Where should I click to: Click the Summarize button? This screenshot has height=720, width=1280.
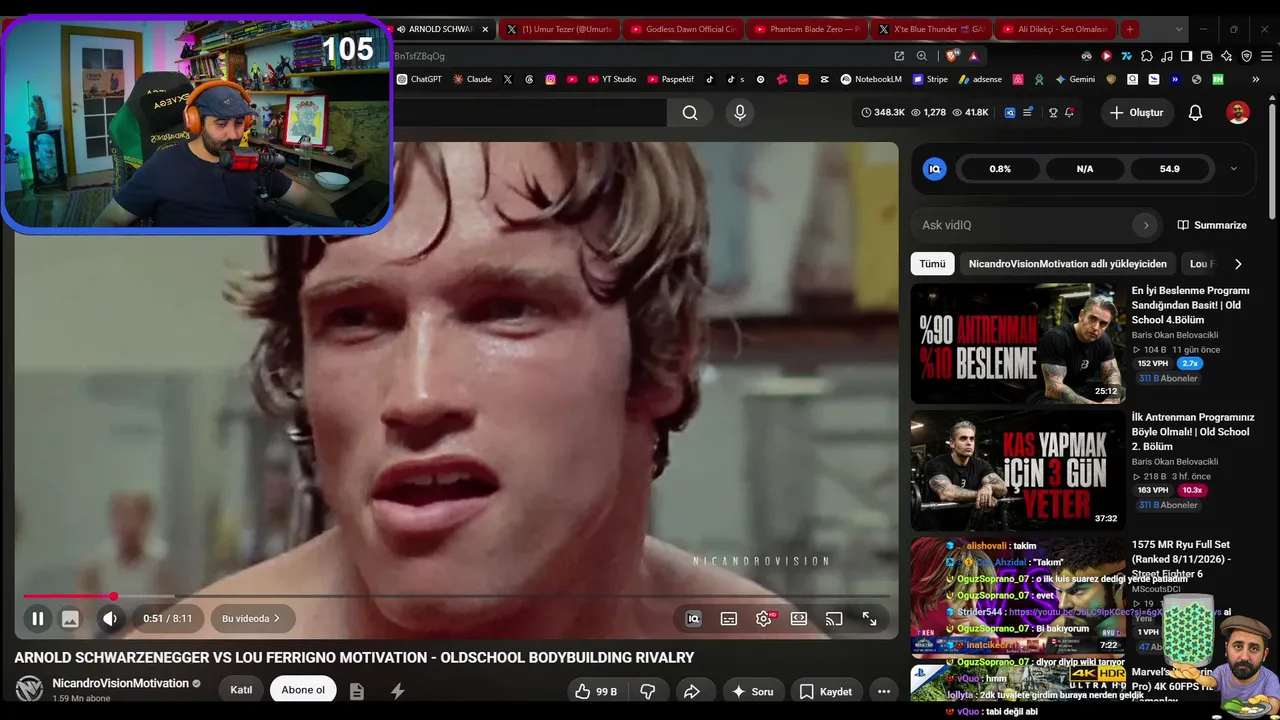[1212, 225]
